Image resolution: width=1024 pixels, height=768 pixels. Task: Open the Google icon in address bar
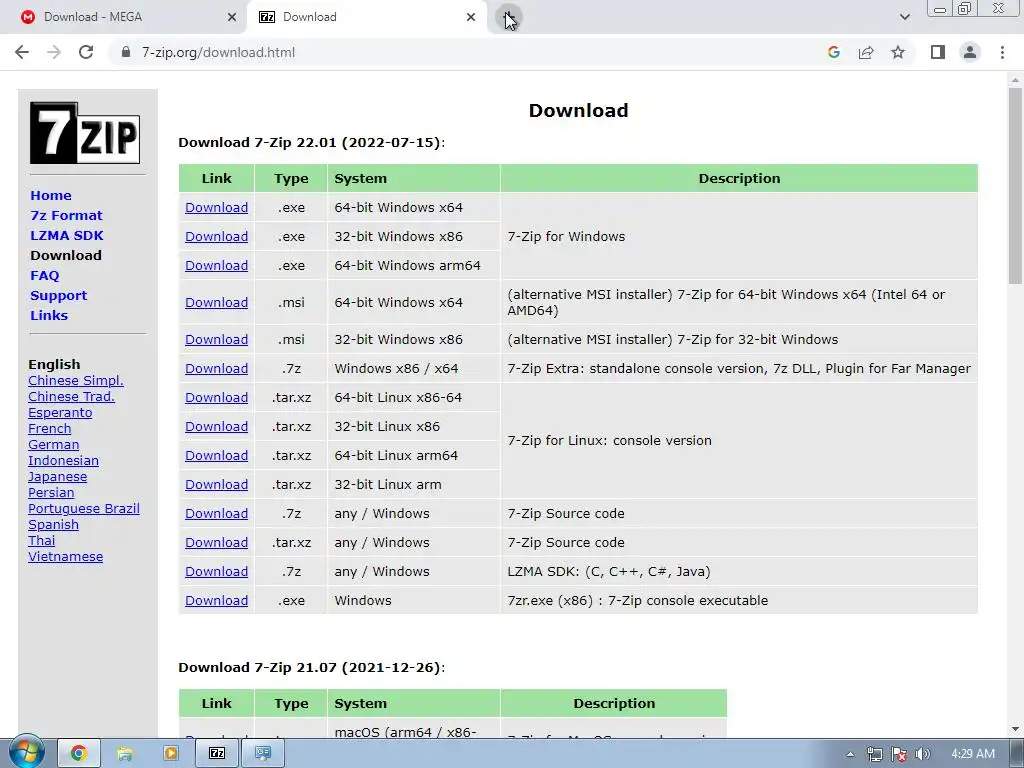point(833,52)
